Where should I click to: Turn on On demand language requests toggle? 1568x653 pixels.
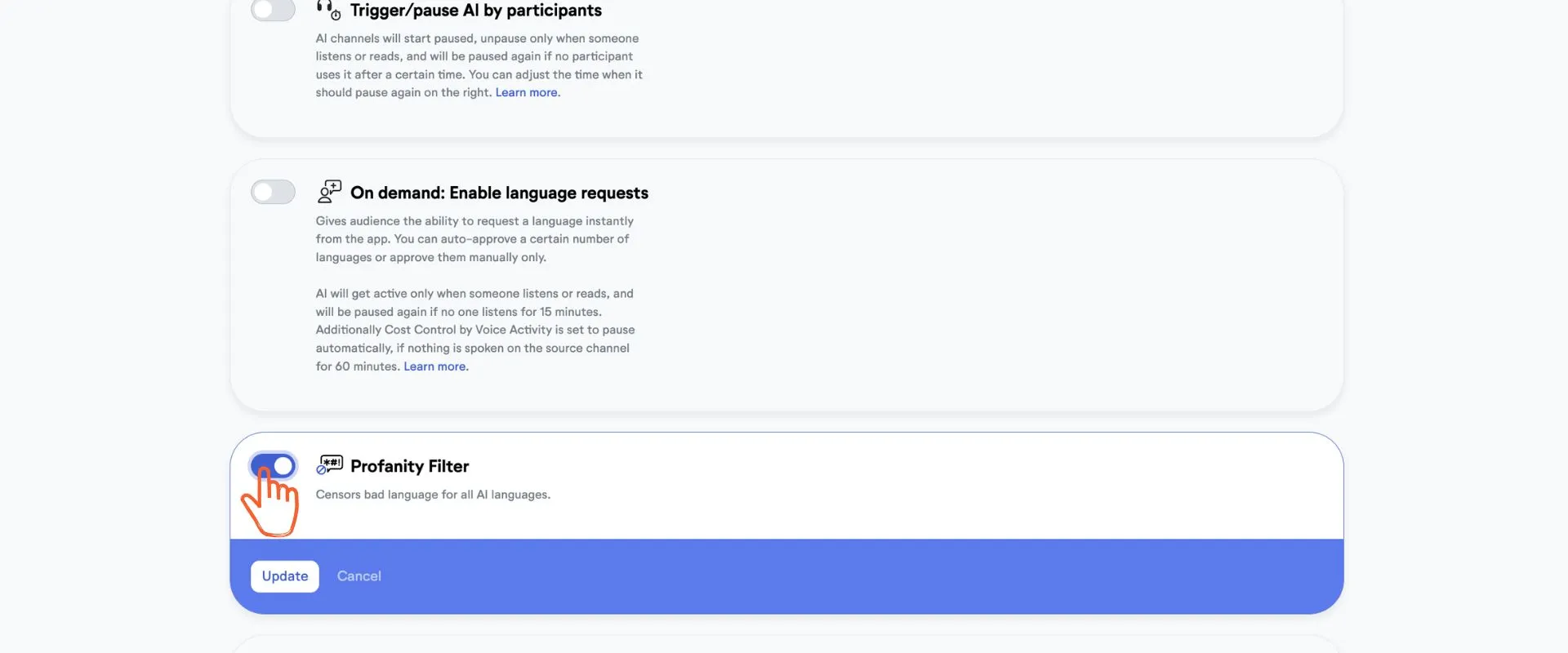tap(273, 192)
